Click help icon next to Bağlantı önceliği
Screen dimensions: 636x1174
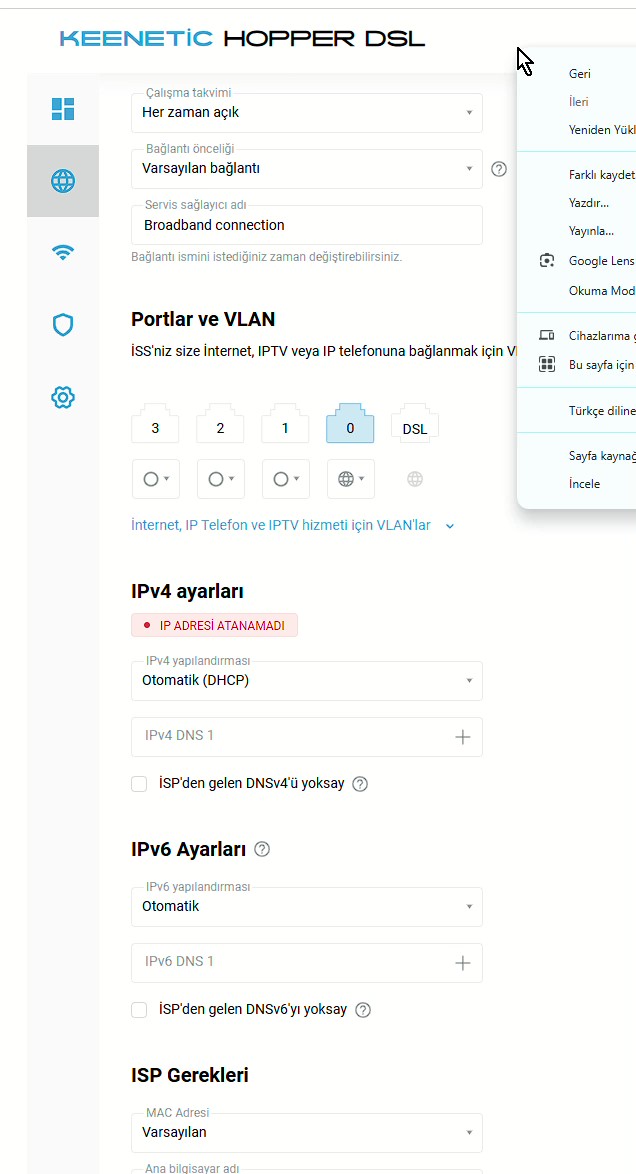(x=499, y=169)
